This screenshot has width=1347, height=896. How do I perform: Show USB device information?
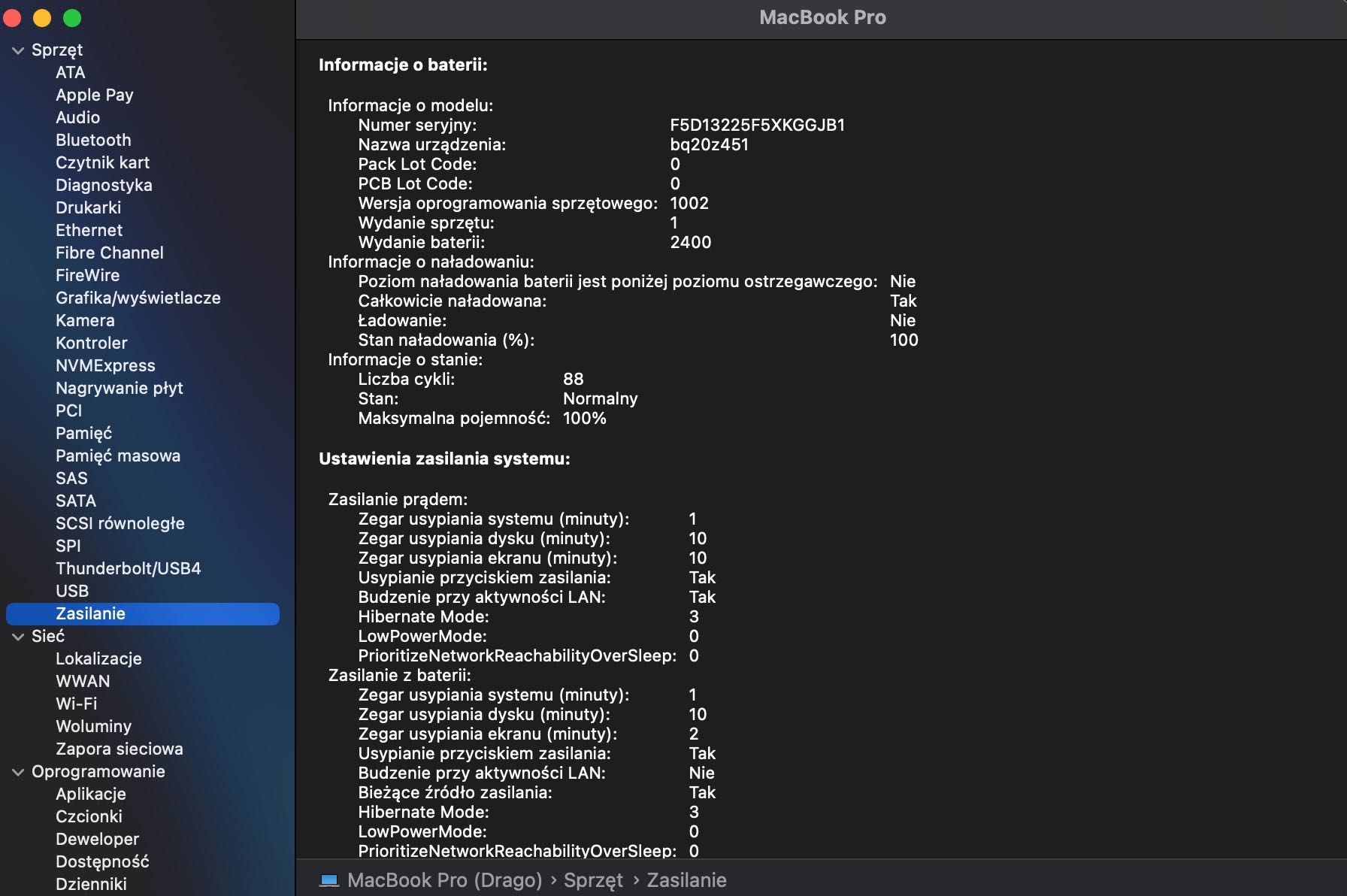click(x=72, y=591)
